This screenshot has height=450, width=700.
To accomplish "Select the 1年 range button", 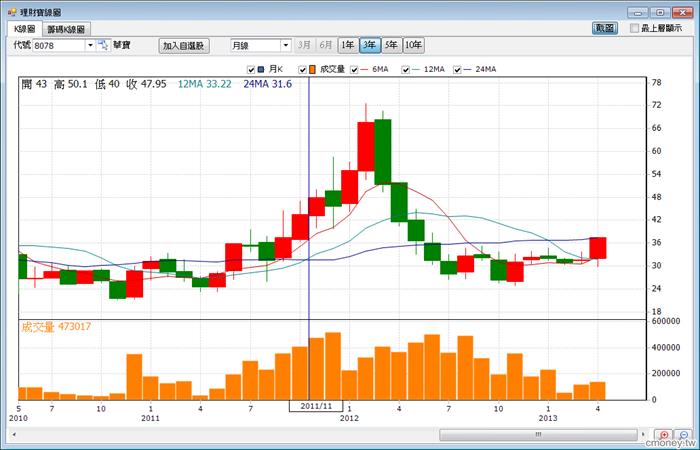I will pyautogui.click(x=348, y=45).
